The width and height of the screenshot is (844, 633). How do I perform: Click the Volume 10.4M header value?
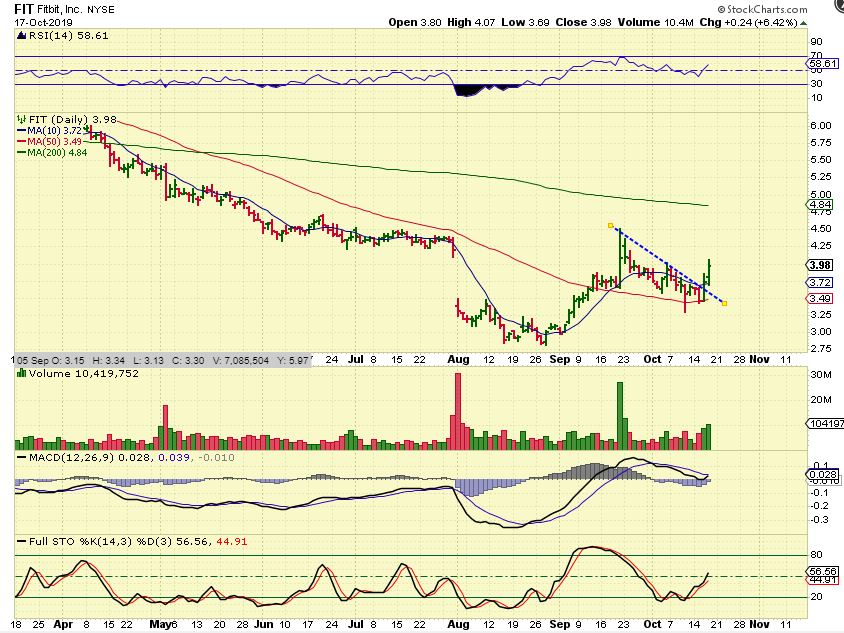pos(656,23)
